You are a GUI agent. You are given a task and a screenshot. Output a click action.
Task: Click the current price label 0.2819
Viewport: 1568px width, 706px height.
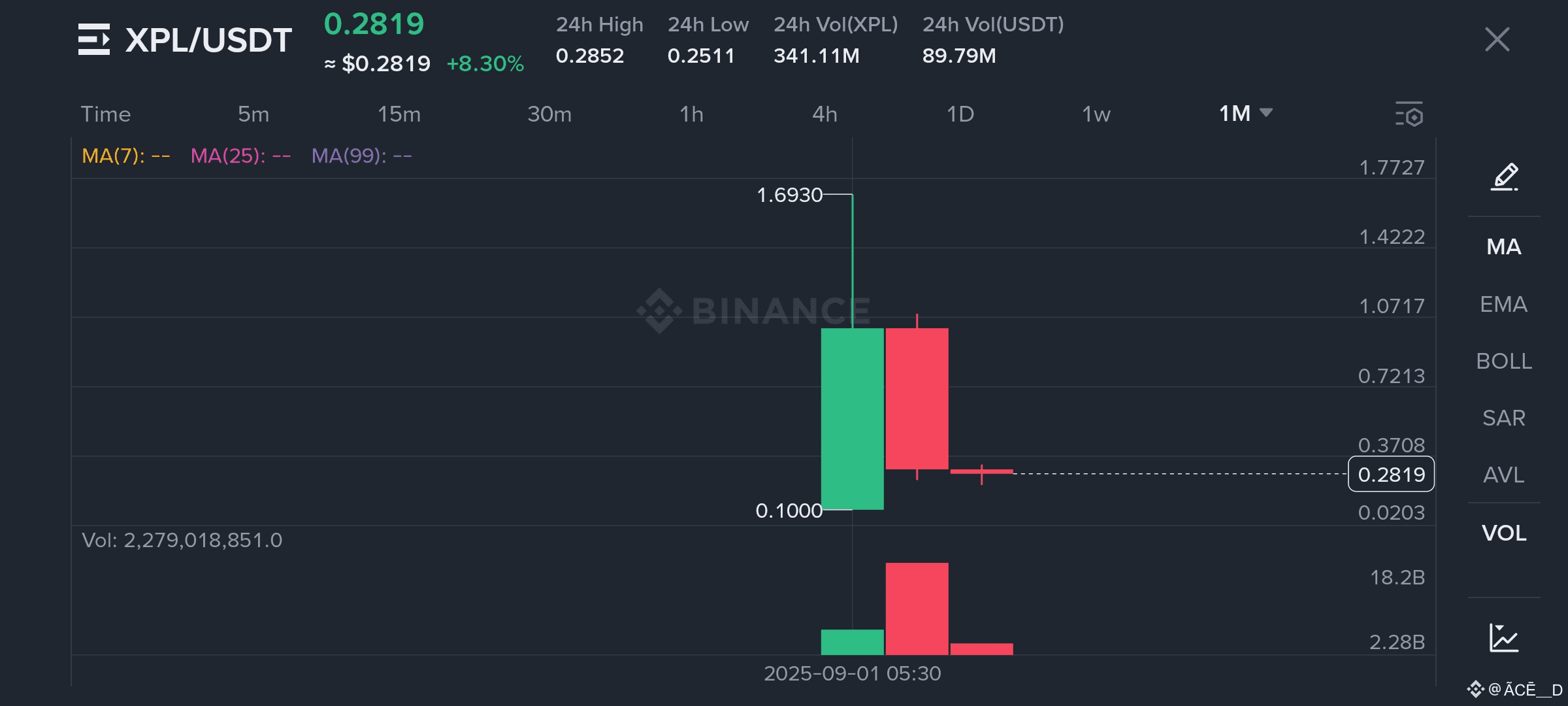(x=1391, y=475)
